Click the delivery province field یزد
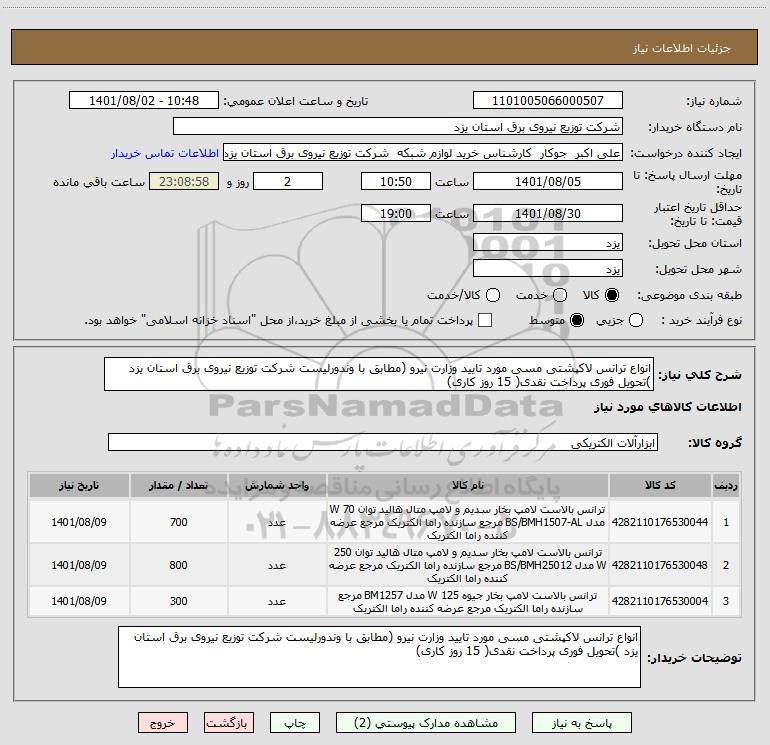Screen dimensions: 770x745 pos(548,243)
